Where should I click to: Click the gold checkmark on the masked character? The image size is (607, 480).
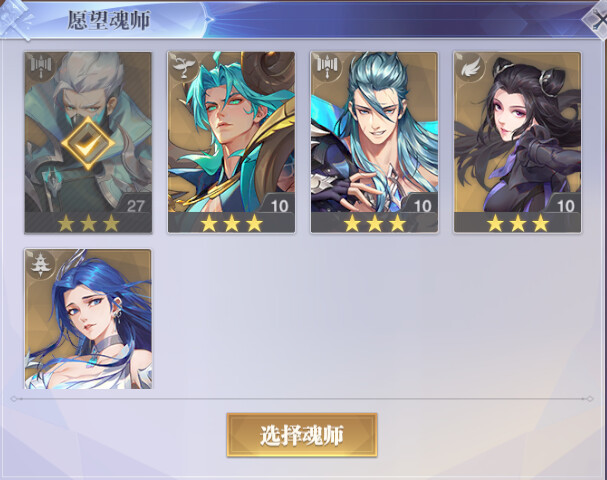[x=88, y=143]
